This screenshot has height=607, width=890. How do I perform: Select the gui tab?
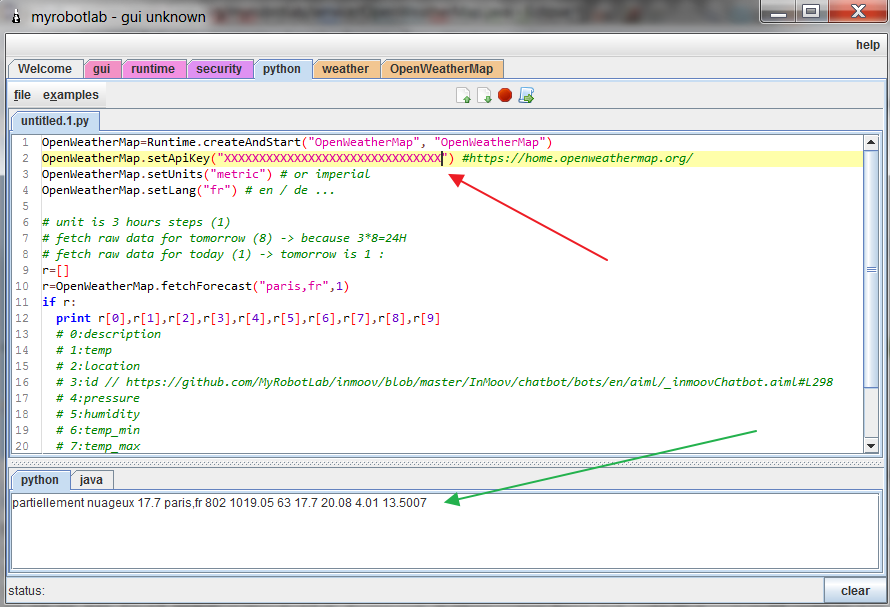102,69
